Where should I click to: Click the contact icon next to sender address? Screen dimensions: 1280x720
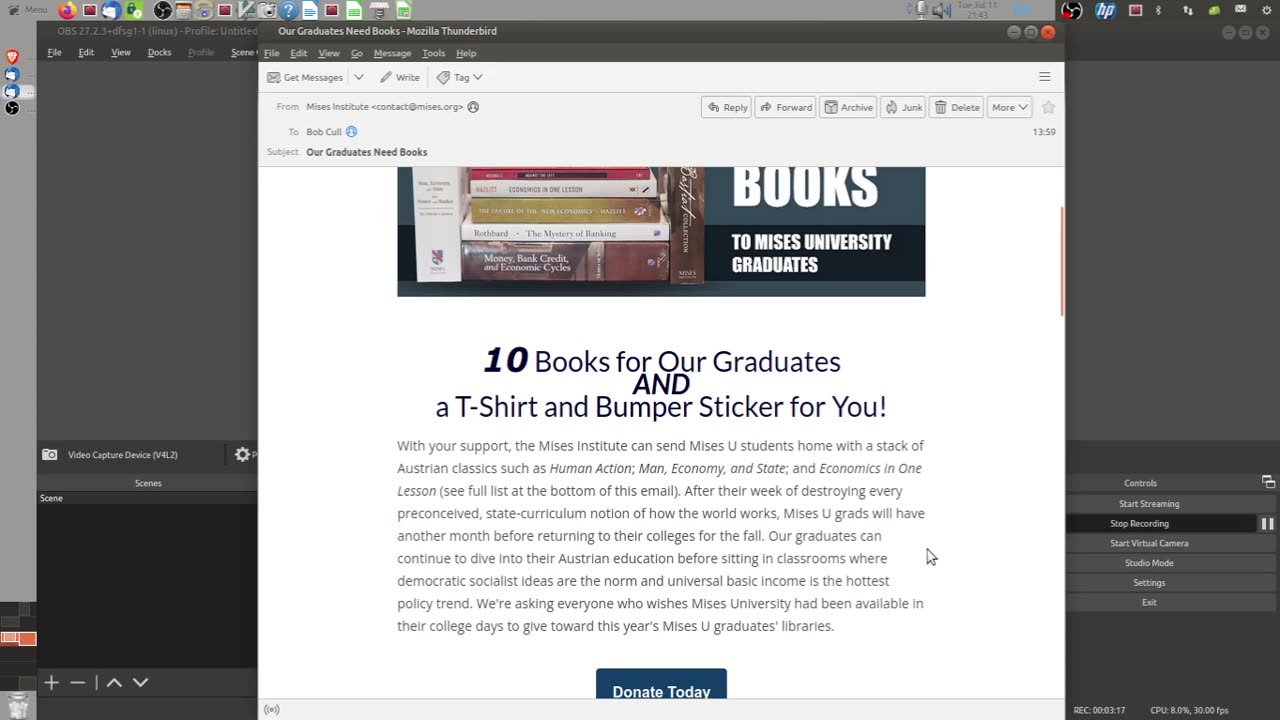(x=473, y=107)
